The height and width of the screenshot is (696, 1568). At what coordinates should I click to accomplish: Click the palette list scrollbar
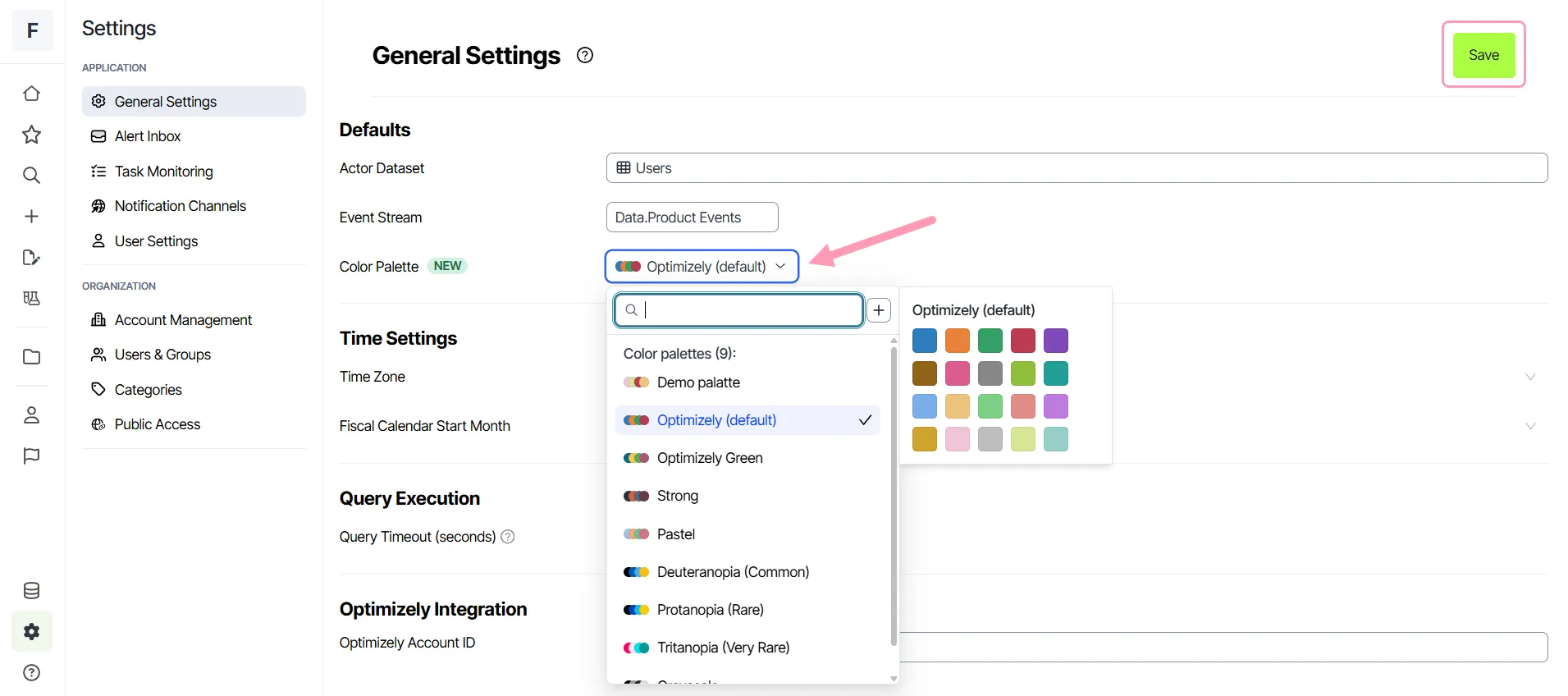894,496
